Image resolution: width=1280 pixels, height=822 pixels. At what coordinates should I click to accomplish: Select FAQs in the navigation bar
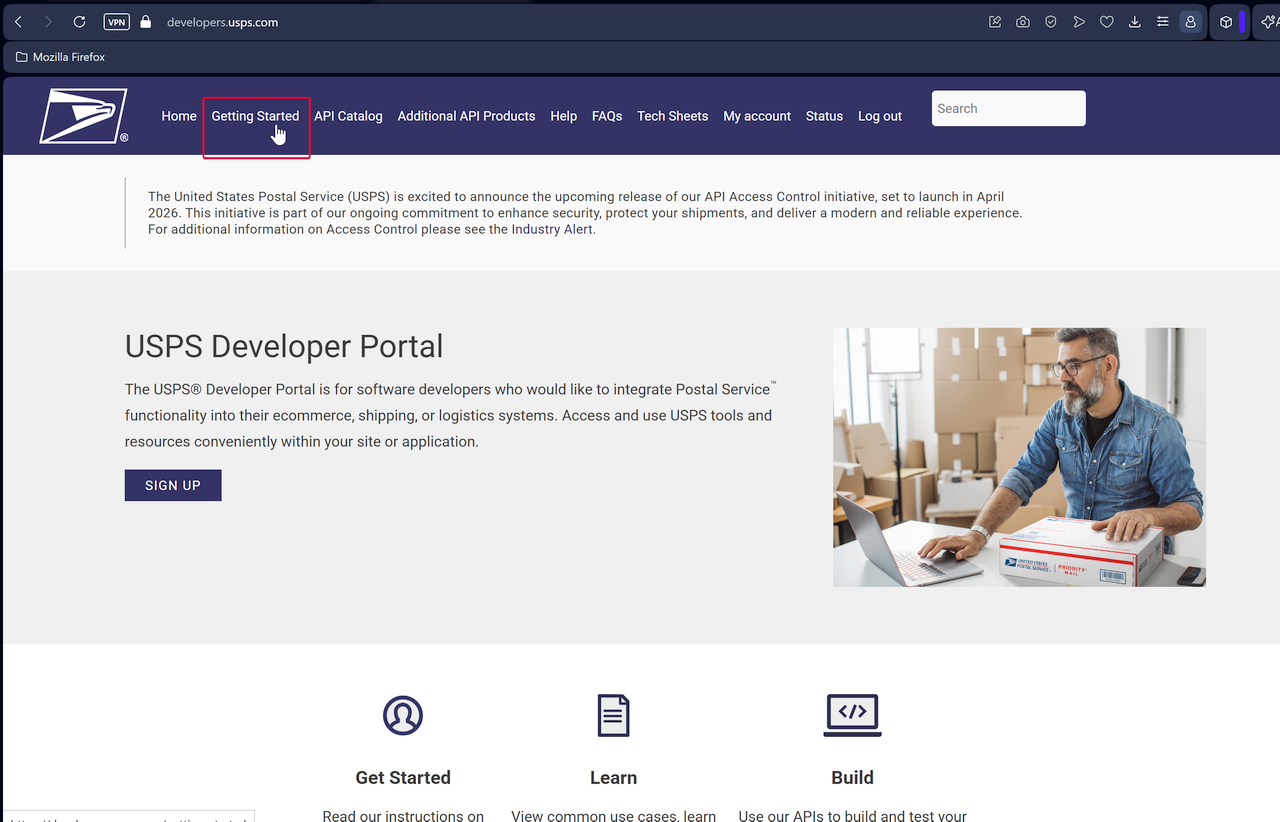pyautogui.click(x=607, y=116)
